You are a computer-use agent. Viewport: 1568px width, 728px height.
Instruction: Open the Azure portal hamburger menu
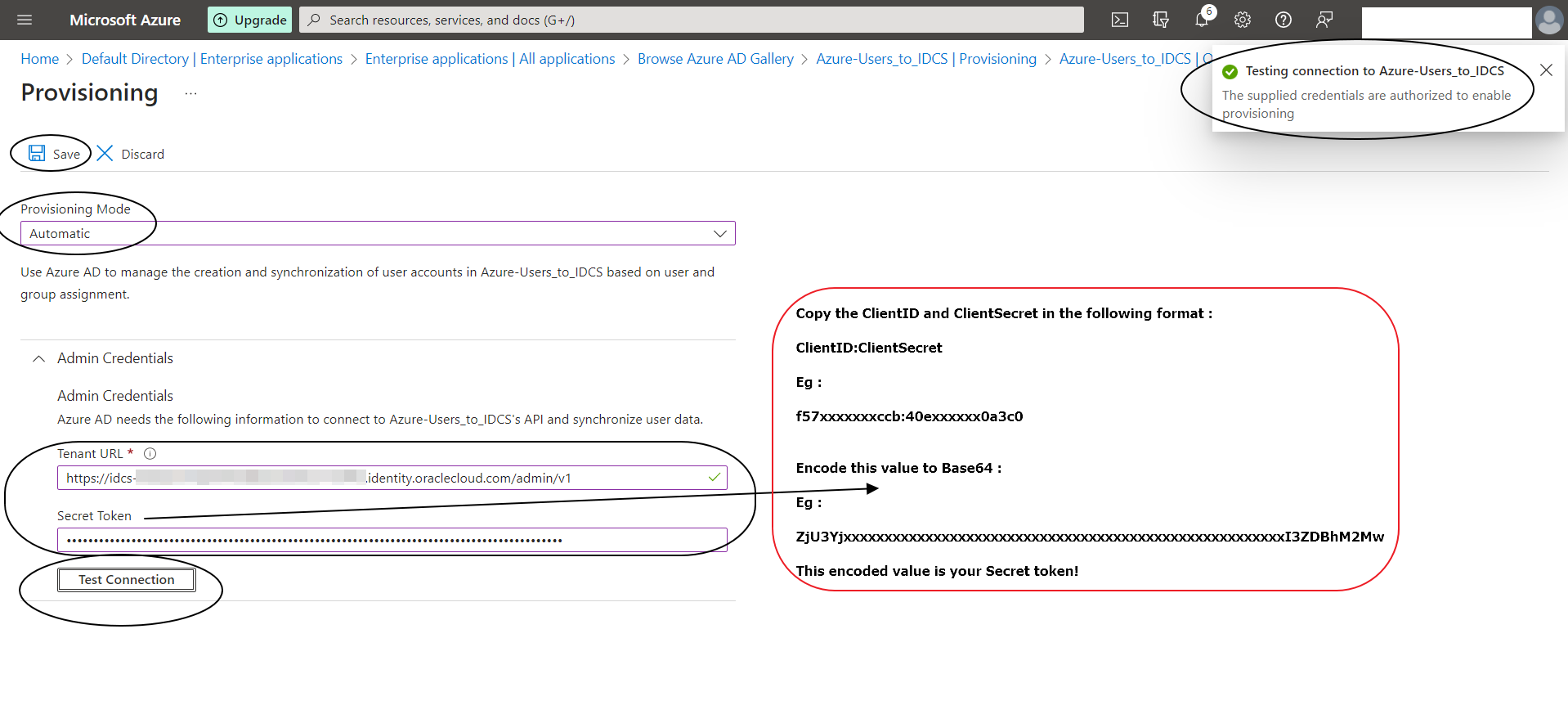(25, 20)
